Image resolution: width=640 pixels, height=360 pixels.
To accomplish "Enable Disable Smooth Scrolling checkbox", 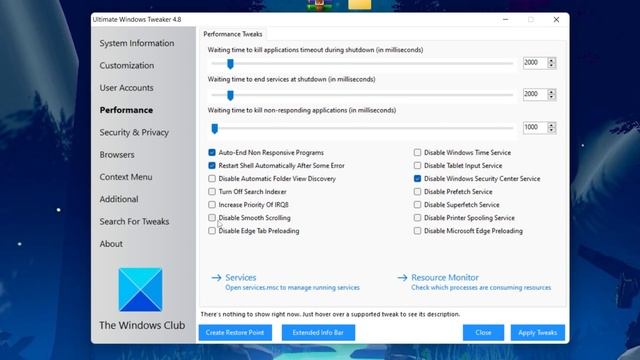I will (x=212, y=218).
